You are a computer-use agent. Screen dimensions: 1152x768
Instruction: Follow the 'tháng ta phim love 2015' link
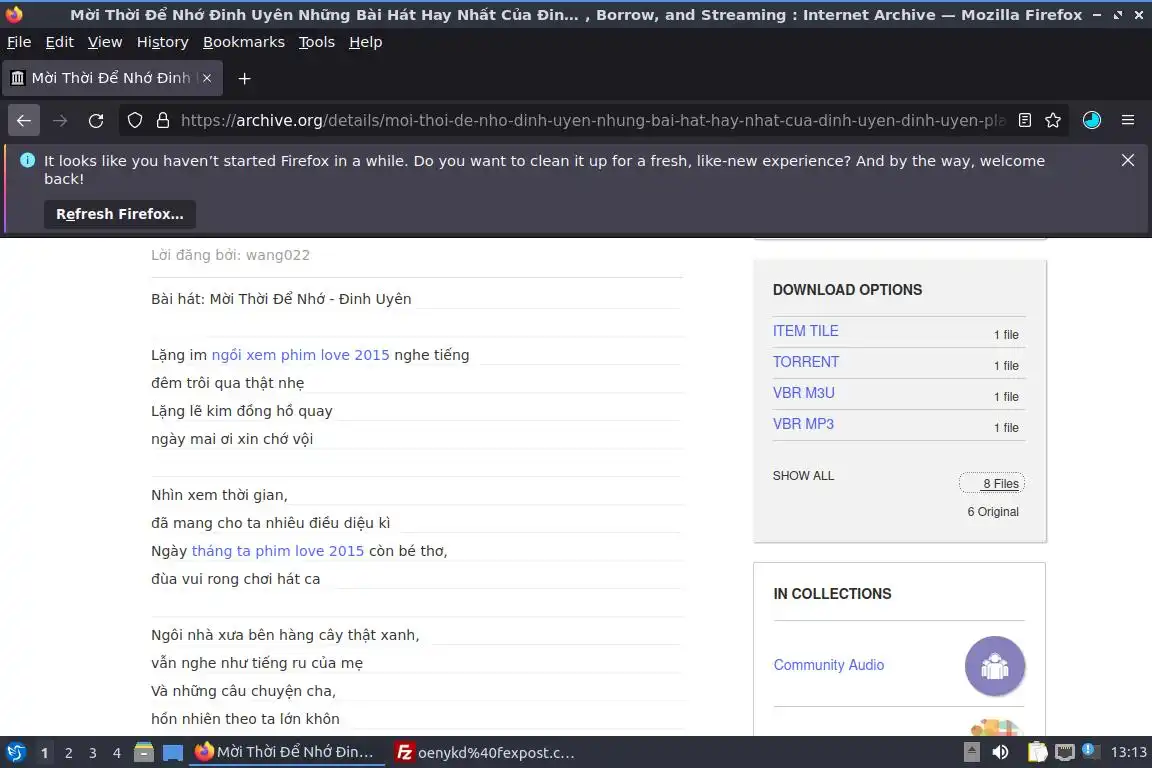pyautogui.click(x=278, y=551)
